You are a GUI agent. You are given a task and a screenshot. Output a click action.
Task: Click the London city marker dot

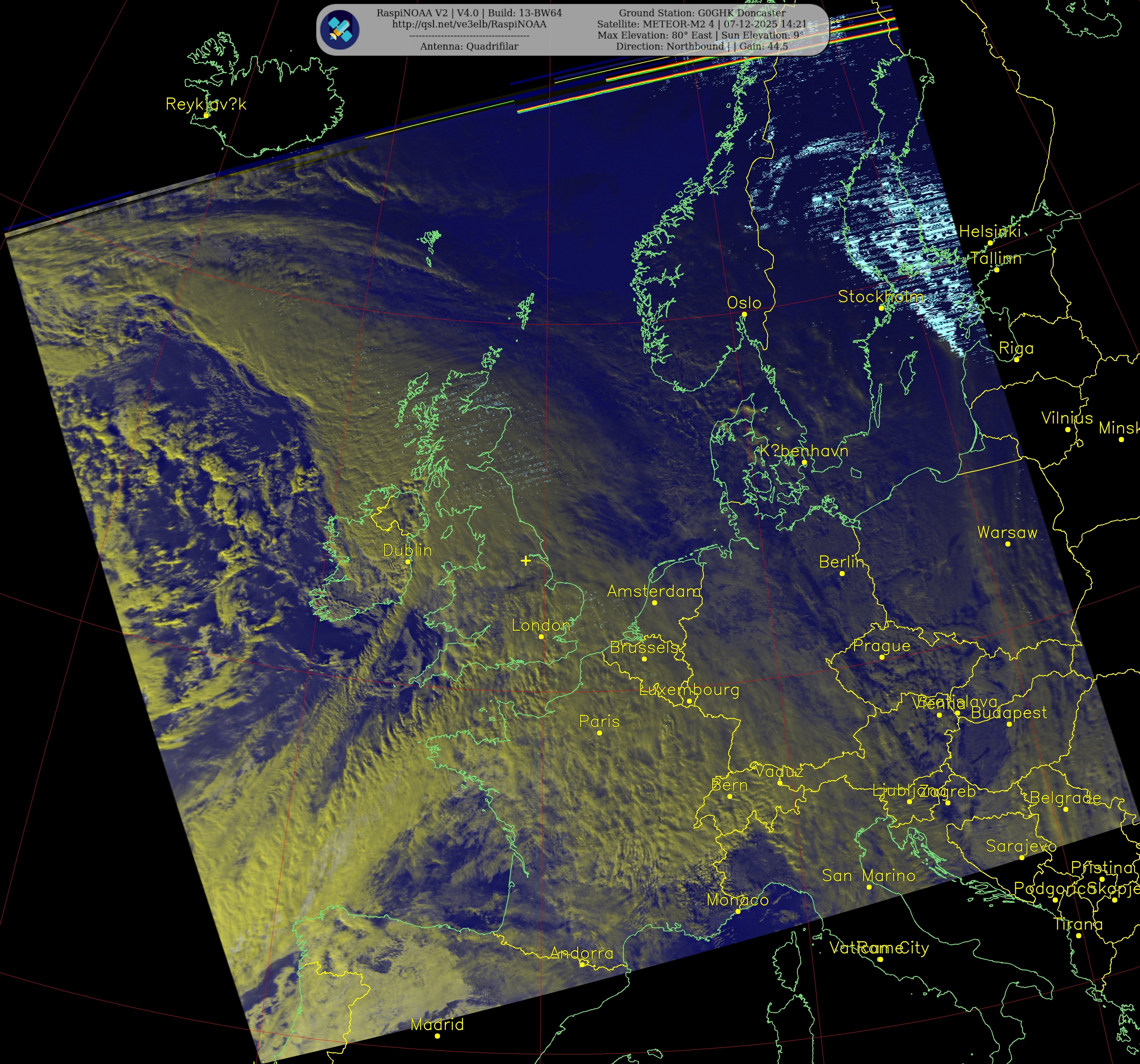[x=541, y=636]
